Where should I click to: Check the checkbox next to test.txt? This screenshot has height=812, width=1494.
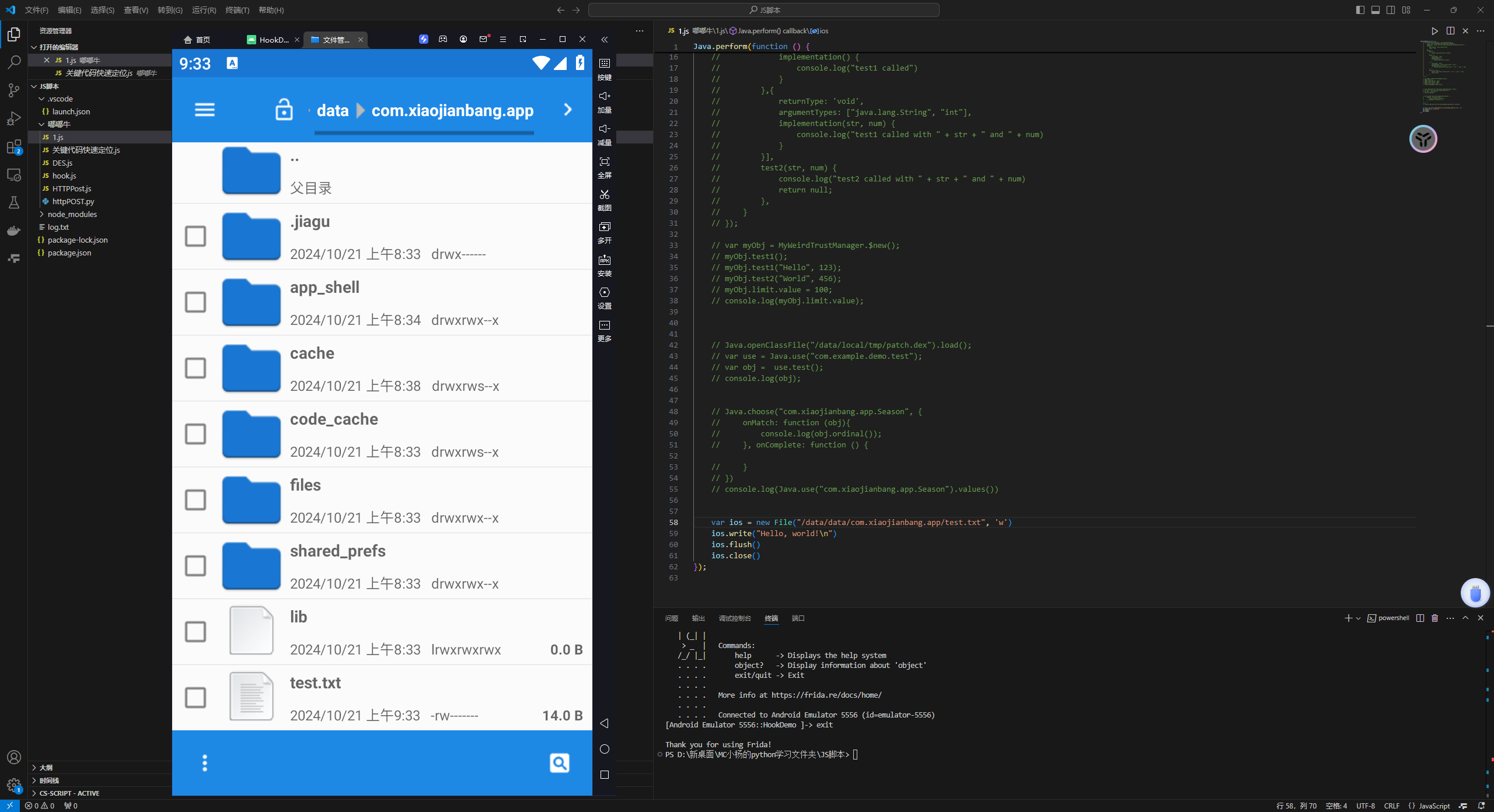click(195, 697)
